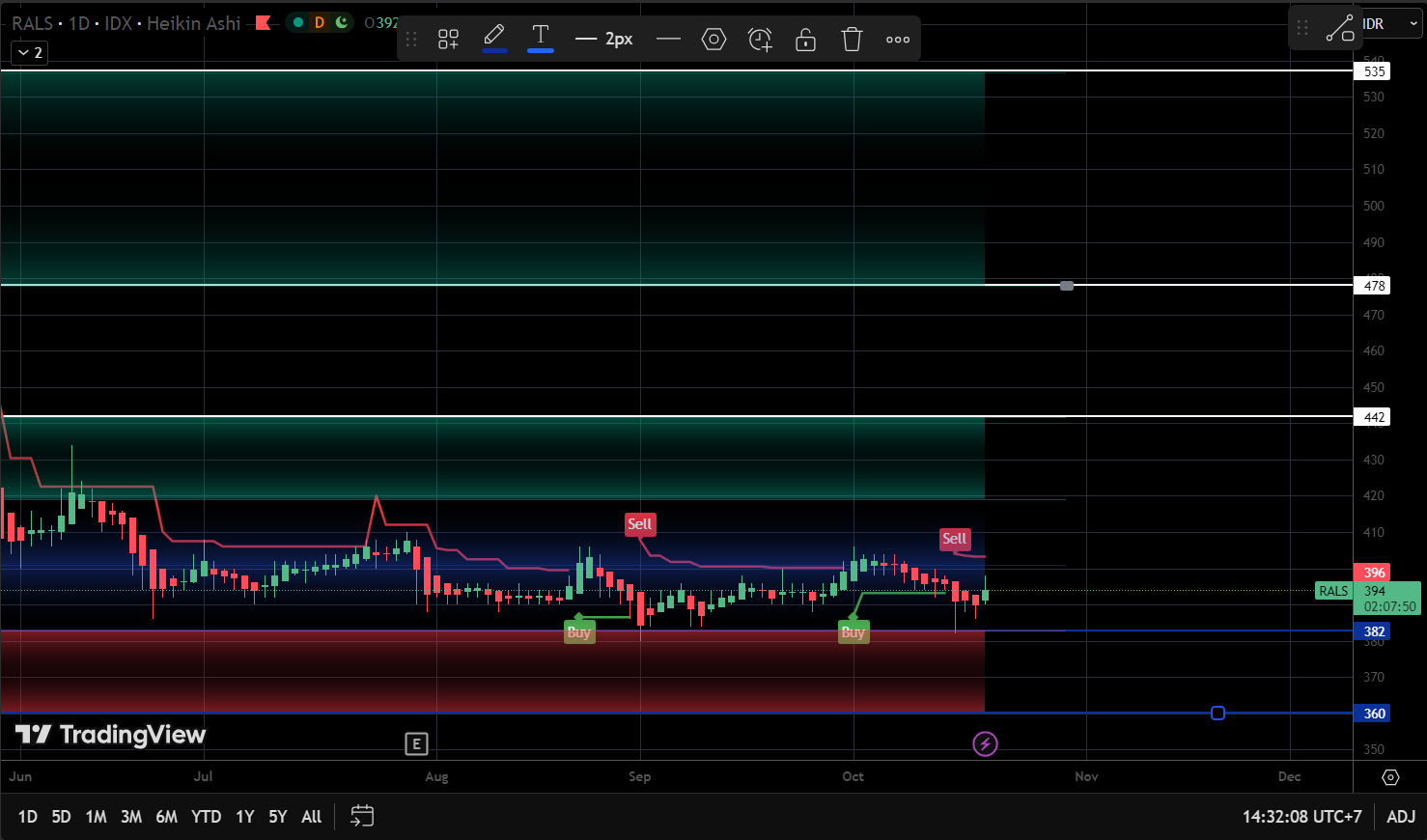
Task: Toggle ADJ adjusted data setting
Action: tap(1401, 817)
